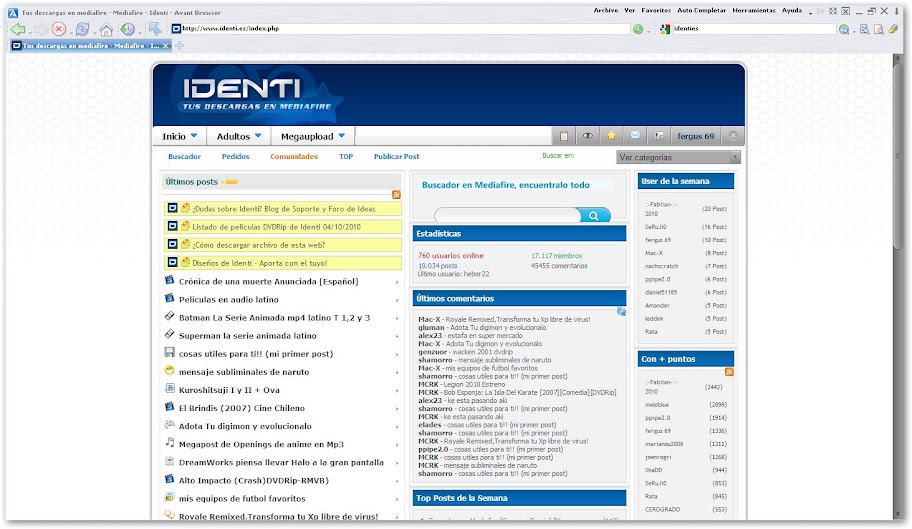The width and height of the screenshot is (912, 529).
Task: Click 760 usuarios online statistic
Action: tap(450, 256)
